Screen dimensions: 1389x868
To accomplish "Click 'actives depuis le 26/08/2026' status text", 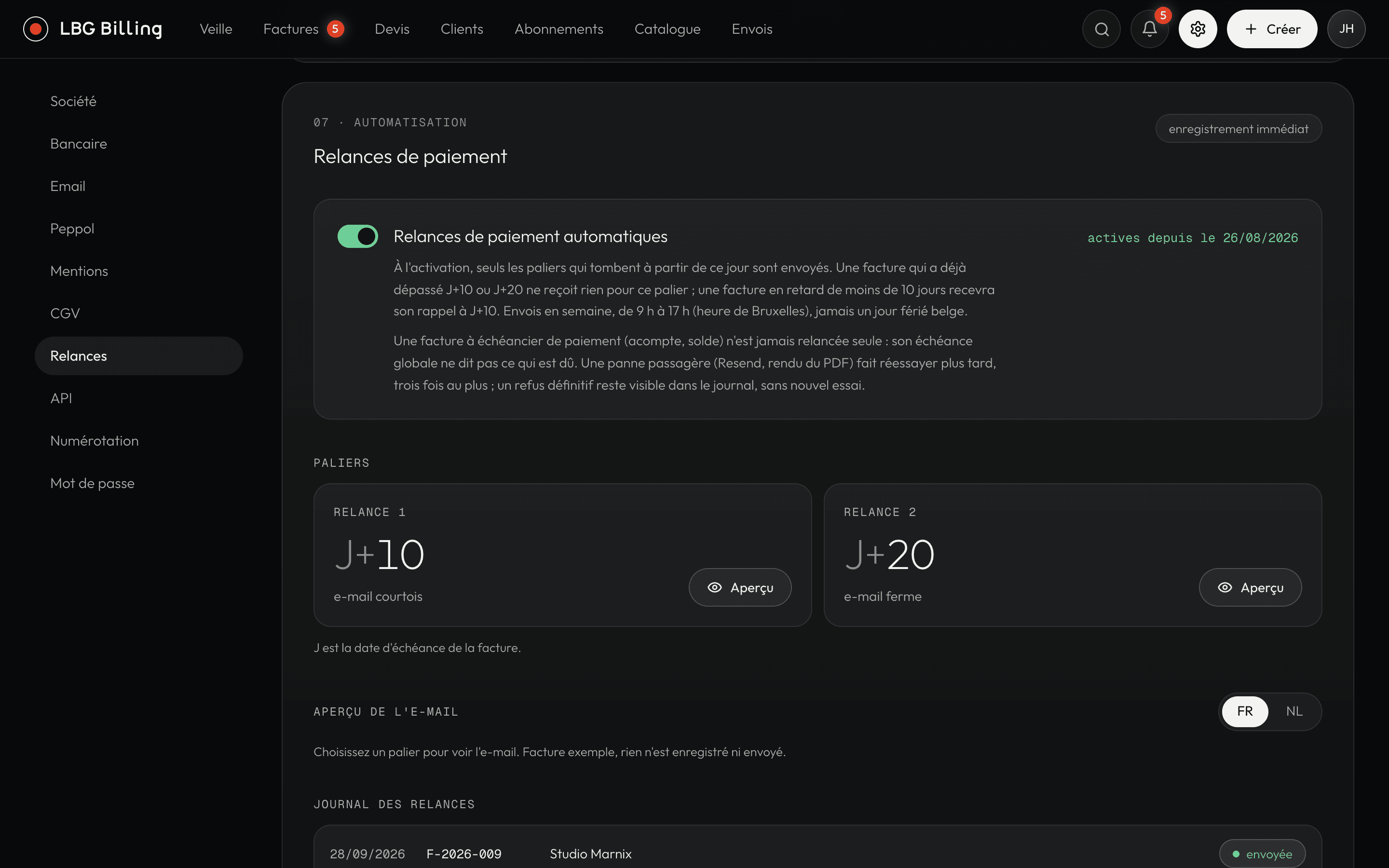I will tap(1193, 238).
